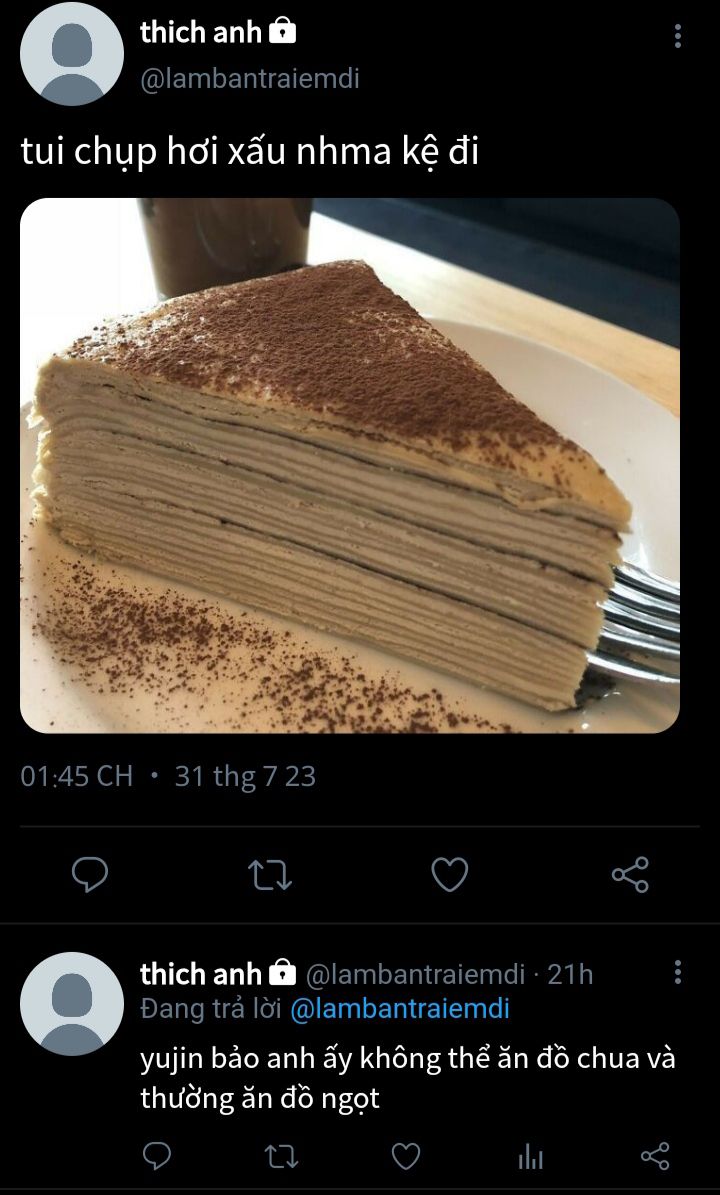The image size is (720, 1195).
Task: Tap @lambantraiemdi handle under top display name
Action: click(x=250, y=79)
